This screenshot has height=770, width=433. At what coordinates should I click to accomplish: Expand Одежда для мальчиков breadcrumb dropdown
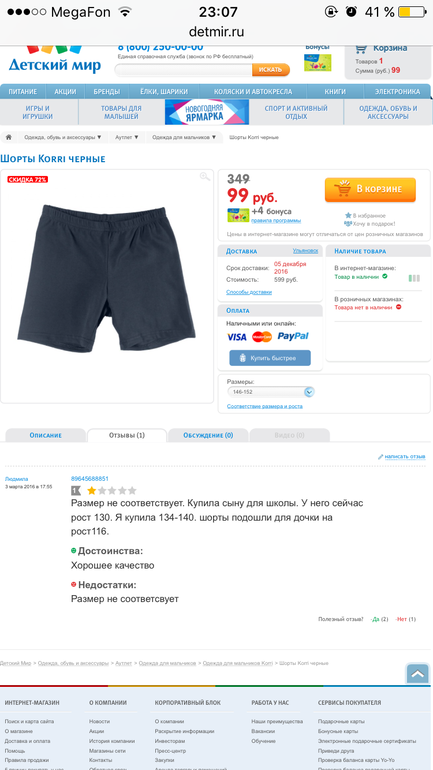pos(184,138)
